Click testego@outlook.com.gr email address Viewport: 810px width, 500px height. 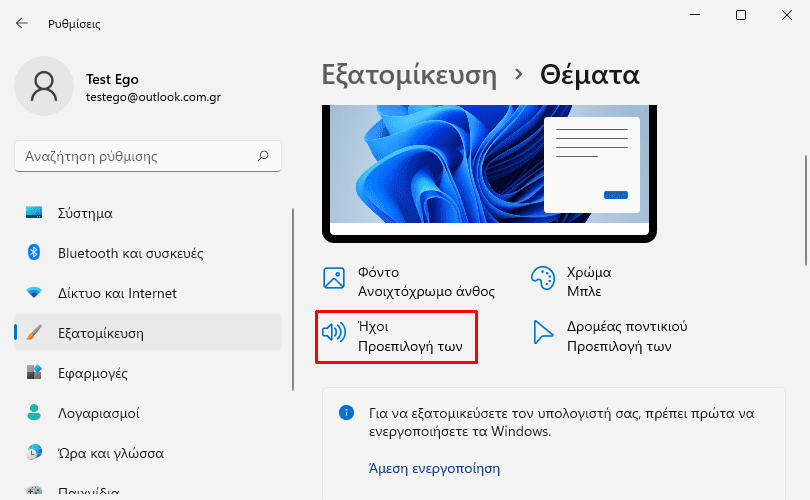pos(153,97)
